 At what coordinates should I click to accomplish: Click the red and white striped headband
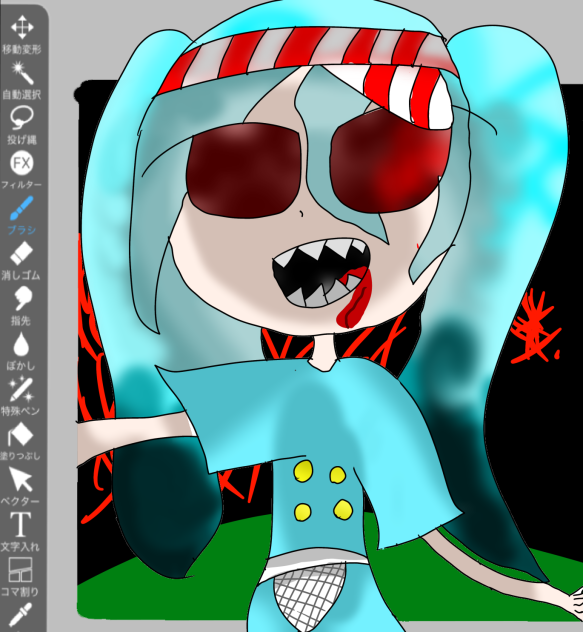pyautogui.click(x=306, y=60)
